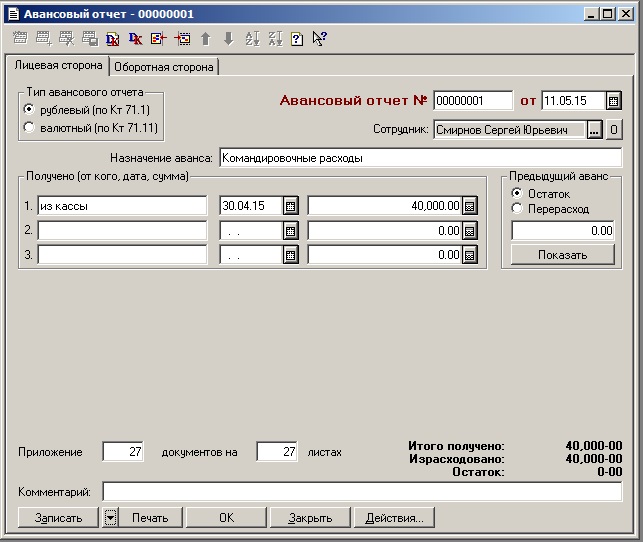The image size is (643, 542).
Task: Open calendar for third row date
Action: pos(291,255)
